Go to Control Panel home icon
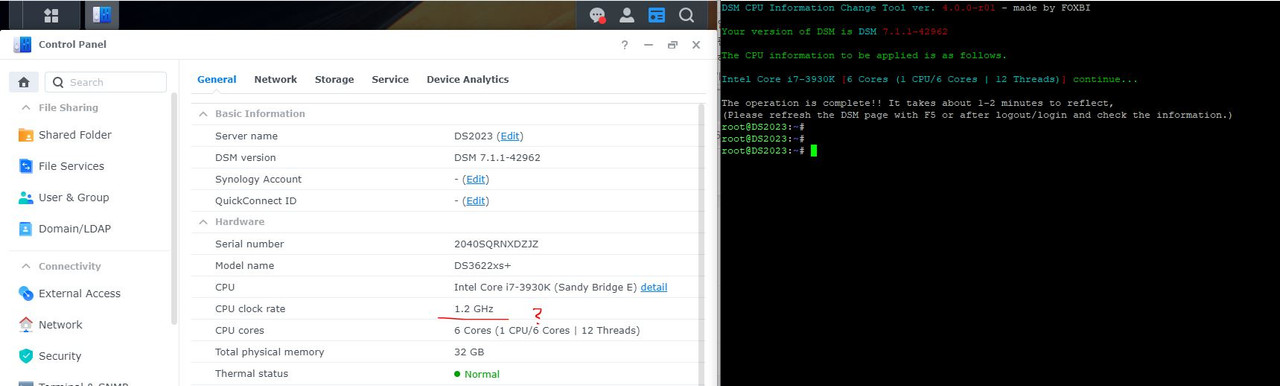1280x386 pixels. click(23, 82)
